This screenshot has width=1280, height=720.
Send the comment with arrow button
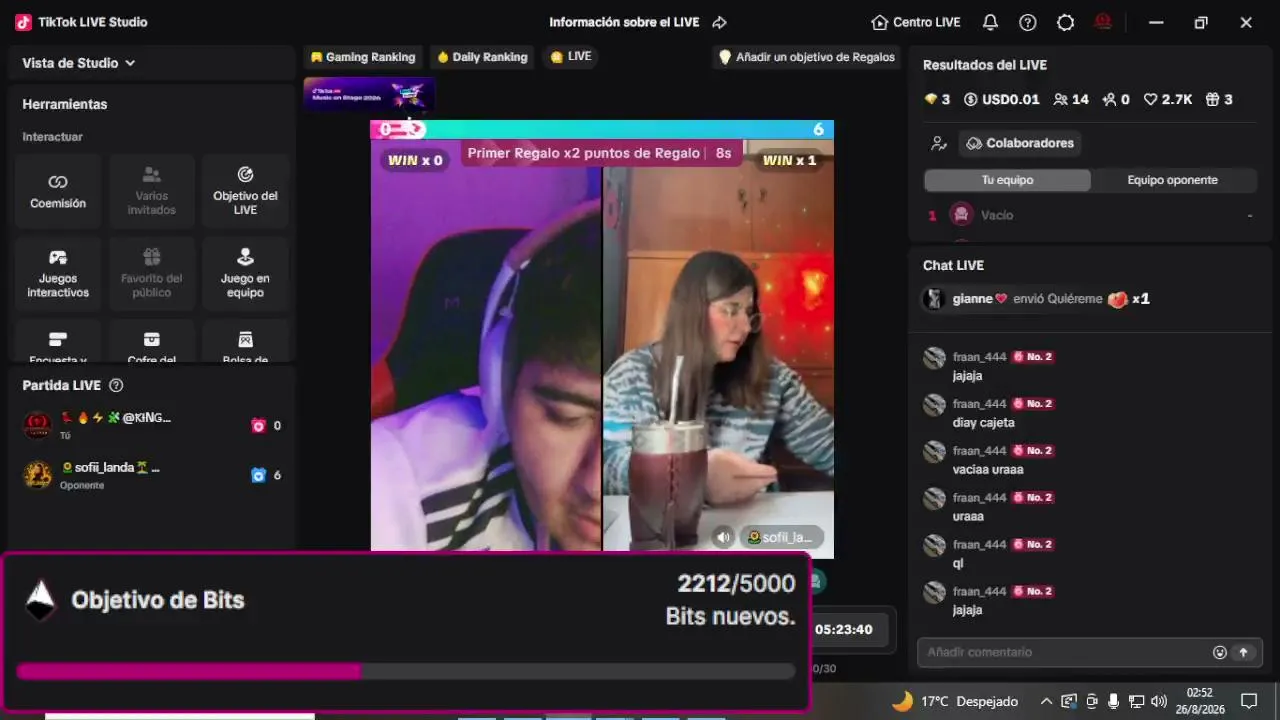[x=1244, y=652]
